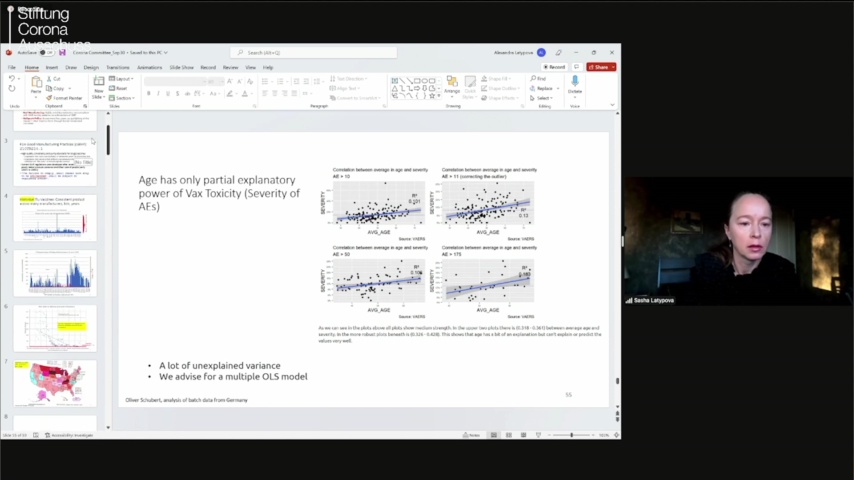
Task: Insert a New Slide
Action: tap(99, 86)
